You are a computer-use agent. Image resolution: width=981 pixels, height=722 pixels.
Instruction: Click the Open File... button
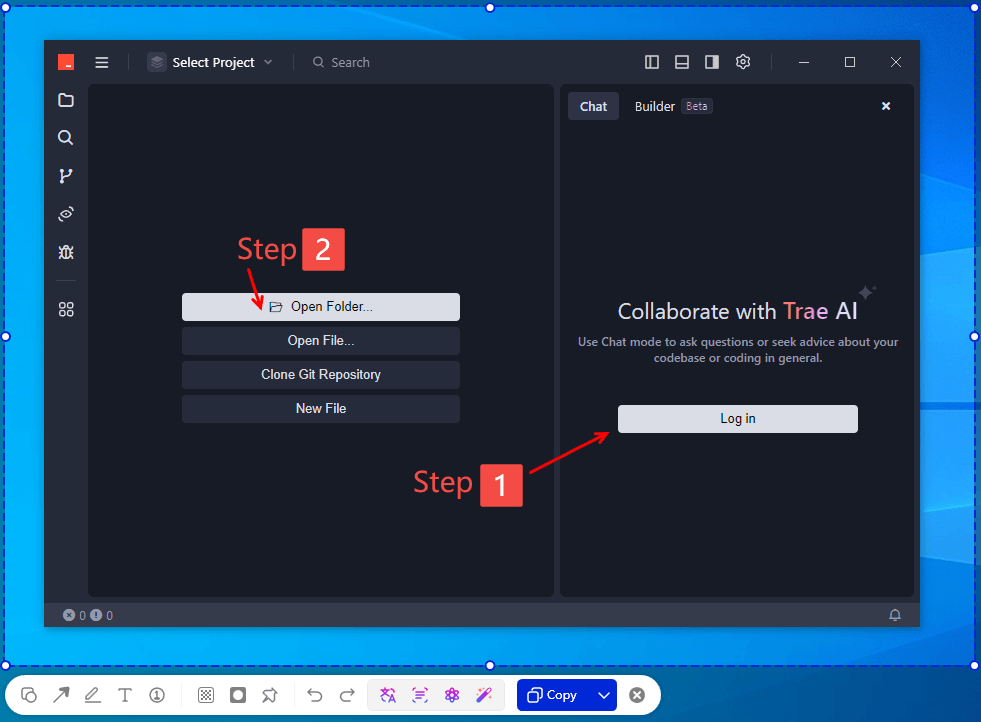pos(321,340)
